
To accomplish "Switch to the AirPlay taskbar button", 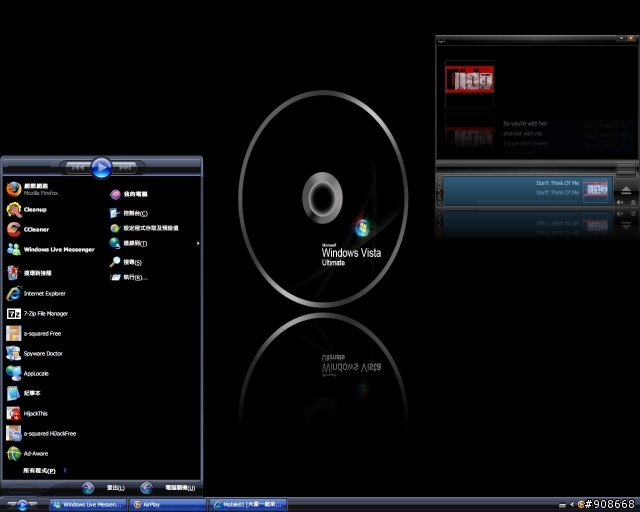I will click(168, 505).
